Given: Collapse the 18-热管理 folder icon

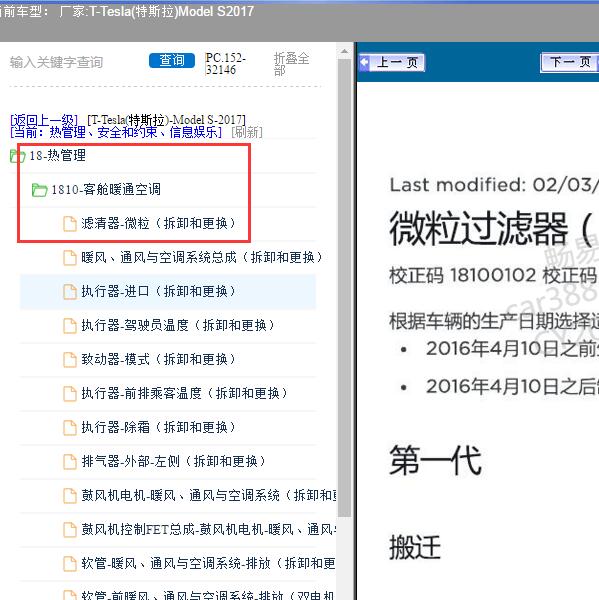Looking at the screenshot, I should coord(17,156).
